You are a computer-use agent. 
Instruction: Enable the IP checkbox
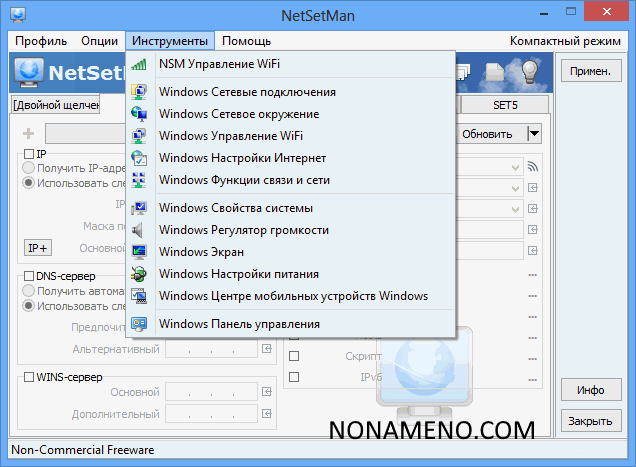[x=29, y=154]
